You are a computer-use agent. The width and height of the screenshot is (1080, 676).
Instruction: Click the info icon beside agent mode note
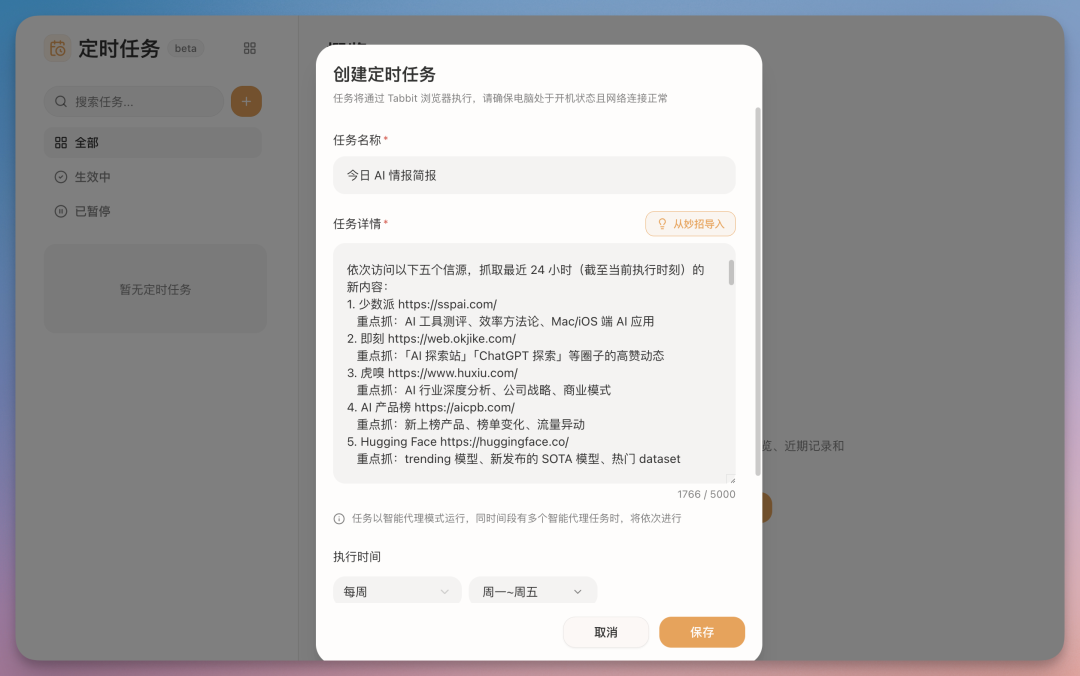(x=339, y=519)
